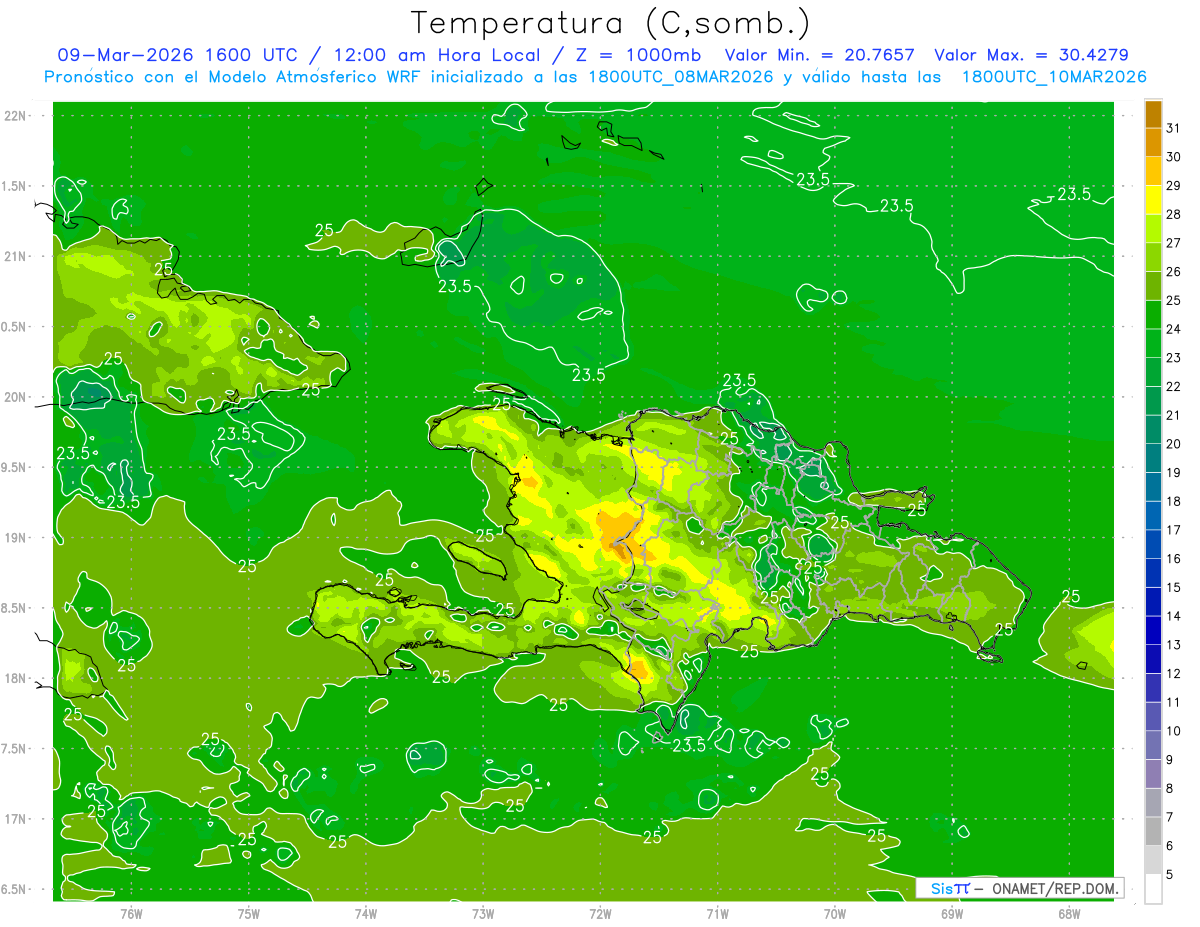1200x927 pixels.
Task: Click the "21" color scale value
Action: (x=1174, y=415)
